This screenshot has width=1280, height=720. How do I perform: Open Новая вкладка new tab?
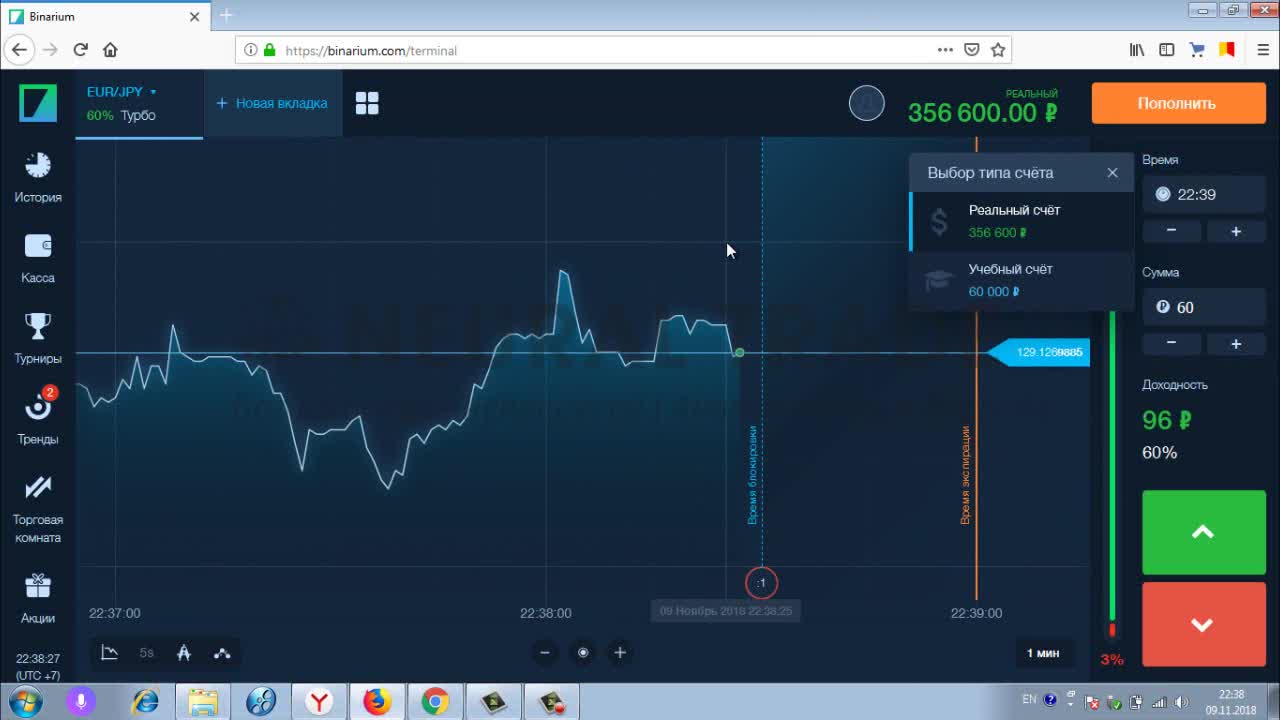click(272, 103)
